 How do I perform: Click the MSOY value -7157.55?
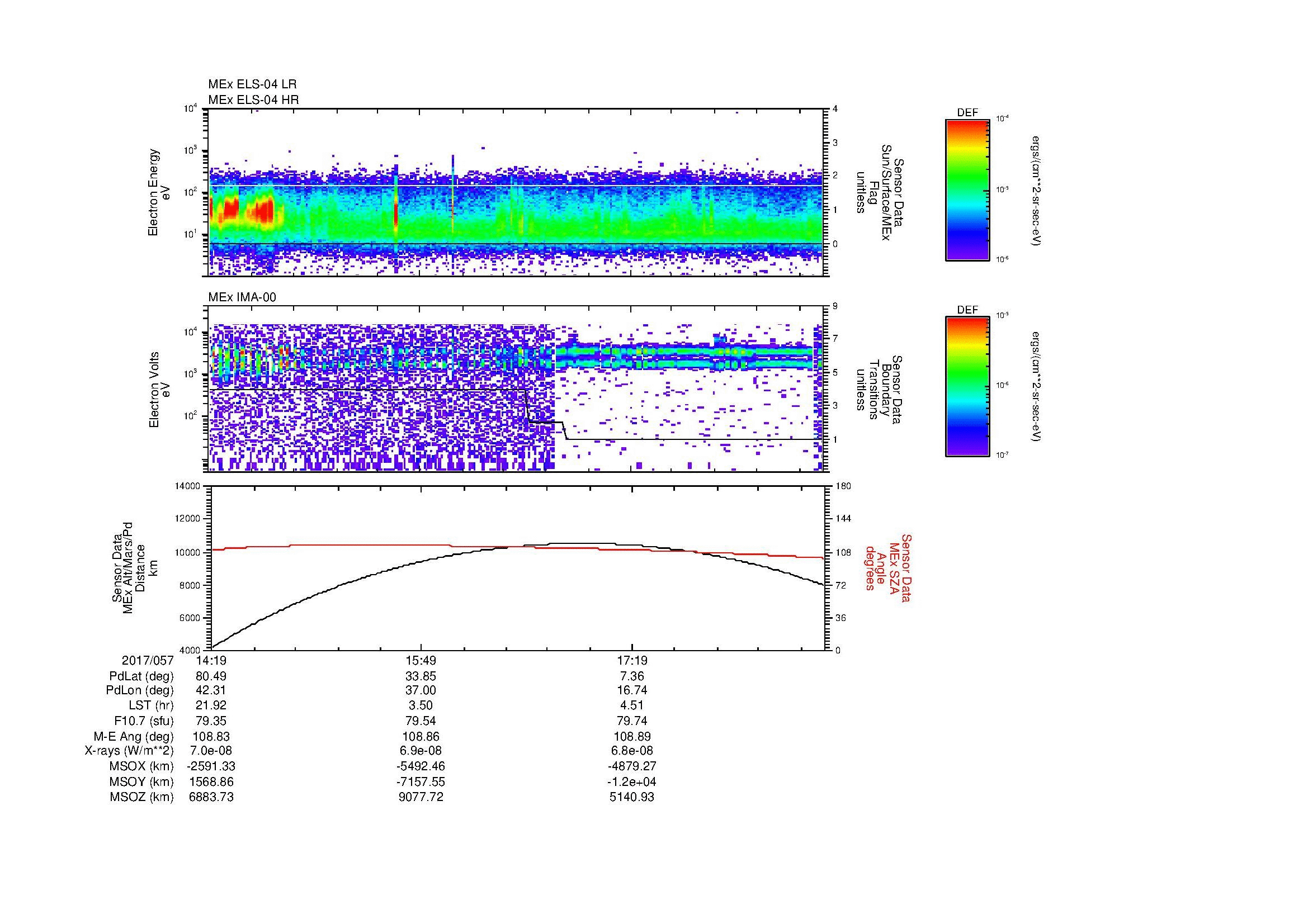click(421, 781)
